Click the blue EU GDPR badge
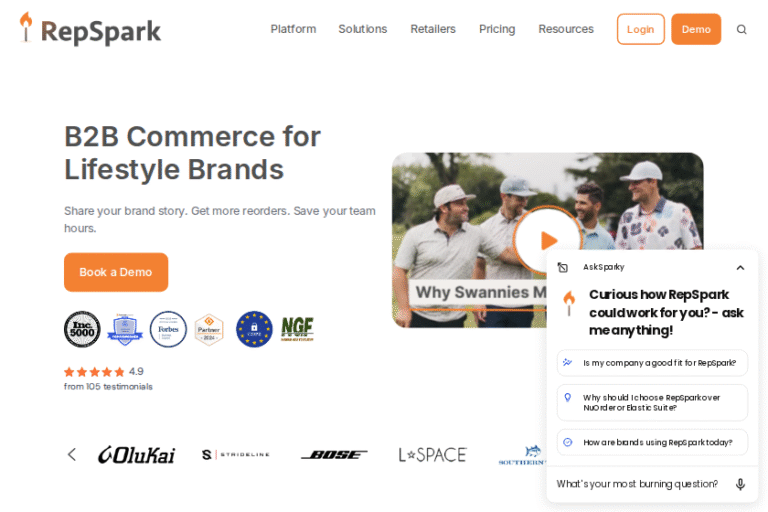Image resolution: width=768 pixels, height=512 pixels. point(254,329)
